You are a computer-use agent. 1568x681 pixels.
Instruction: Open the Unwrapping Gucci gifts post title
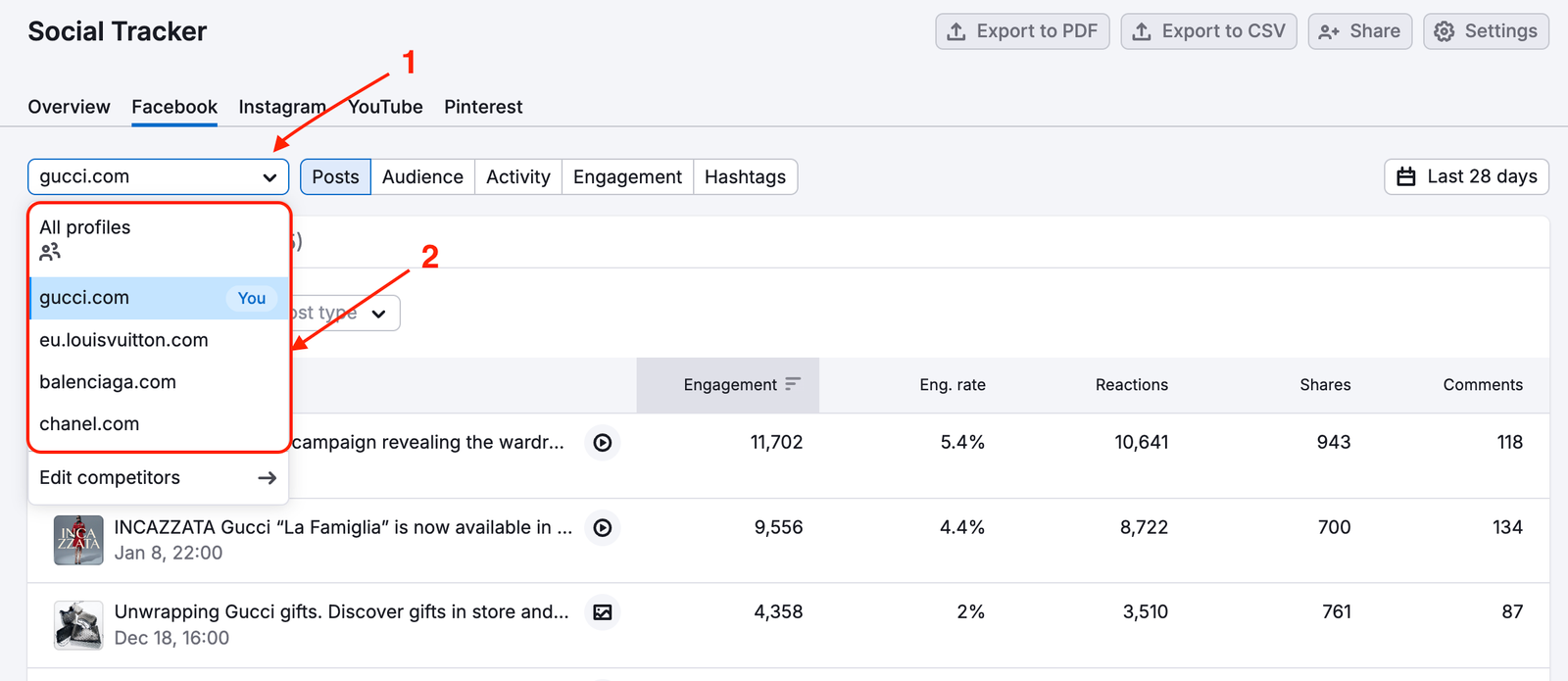[341, 611]
